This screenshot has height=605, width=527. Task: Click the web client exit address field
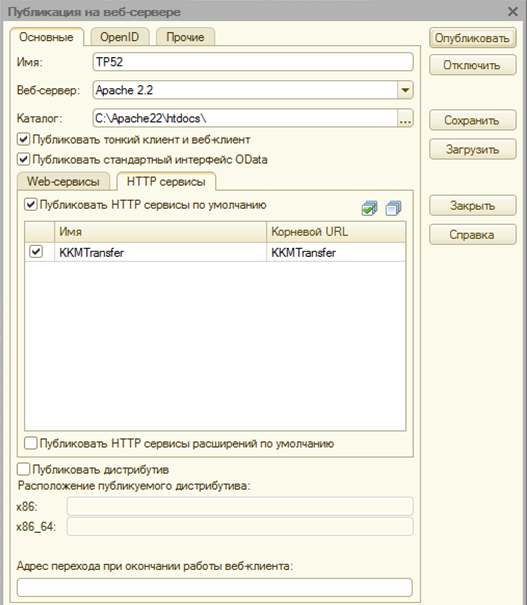(215, 588)
